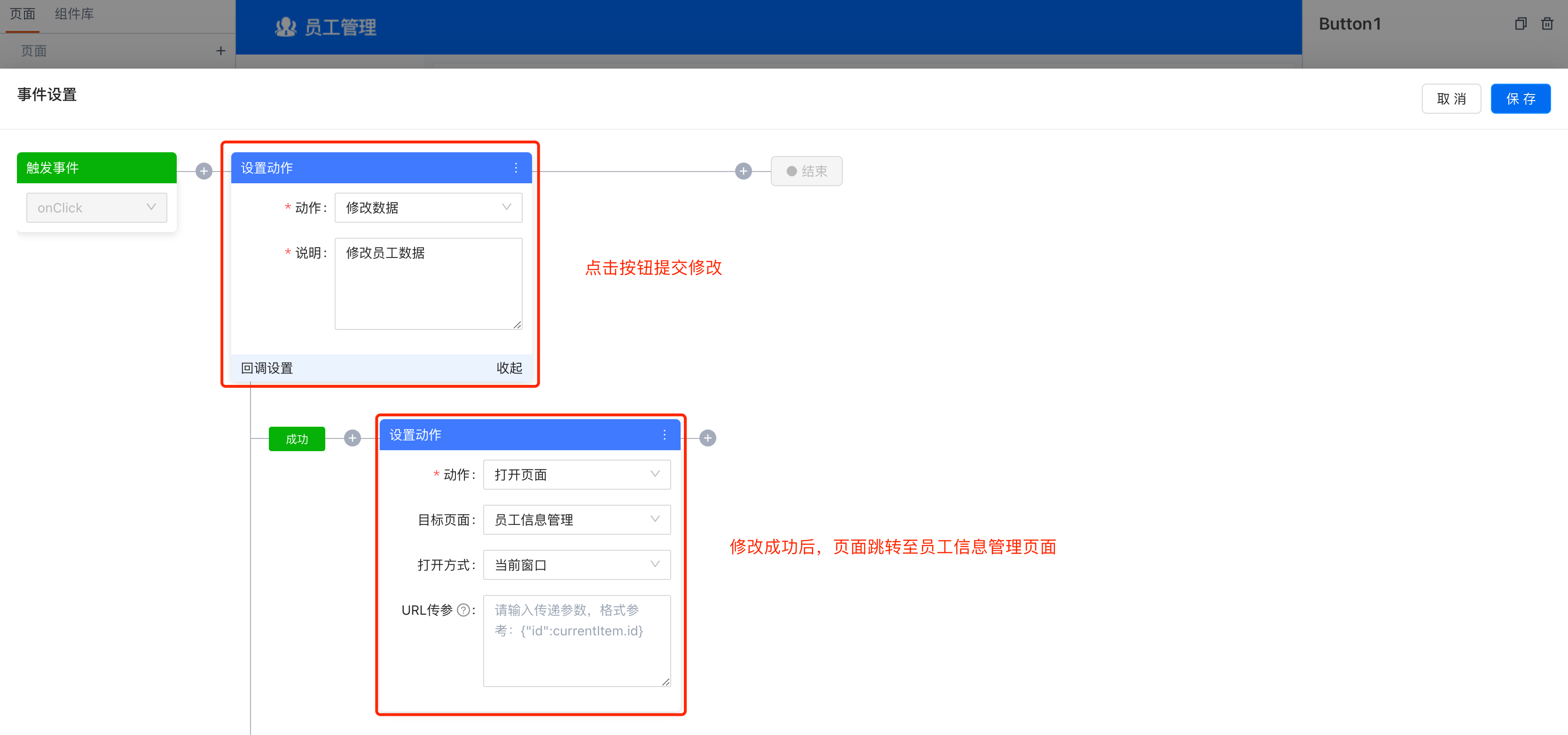Switch to the 页面 tab

click(x=23, y=13)
